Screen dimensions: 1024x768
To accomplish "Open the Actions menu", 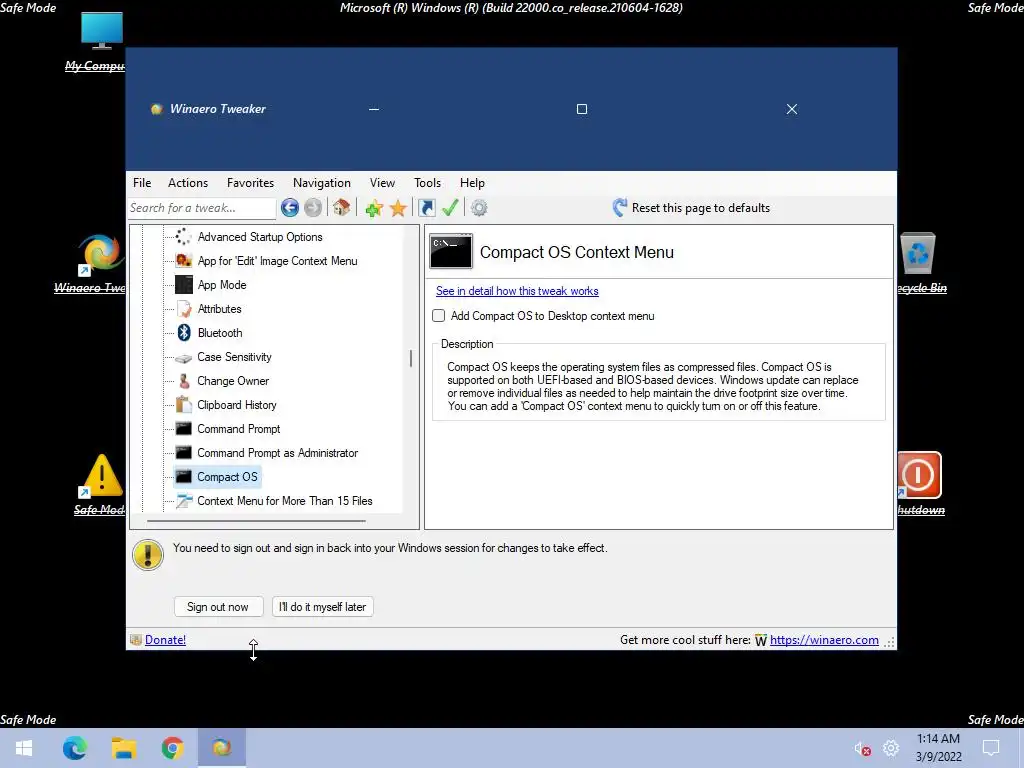I will [187, 183].
